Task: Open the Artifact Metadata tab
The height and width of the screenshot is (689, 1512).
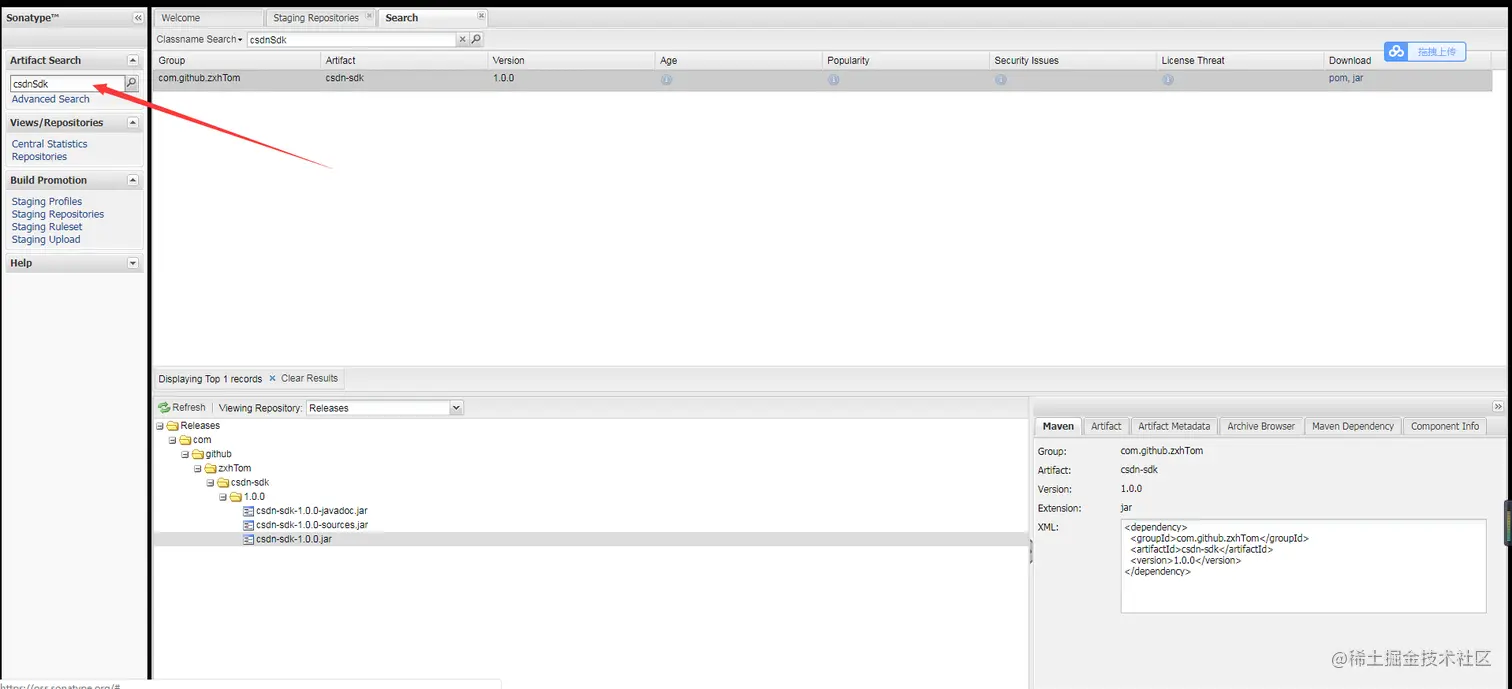Action: point(1174,426)
